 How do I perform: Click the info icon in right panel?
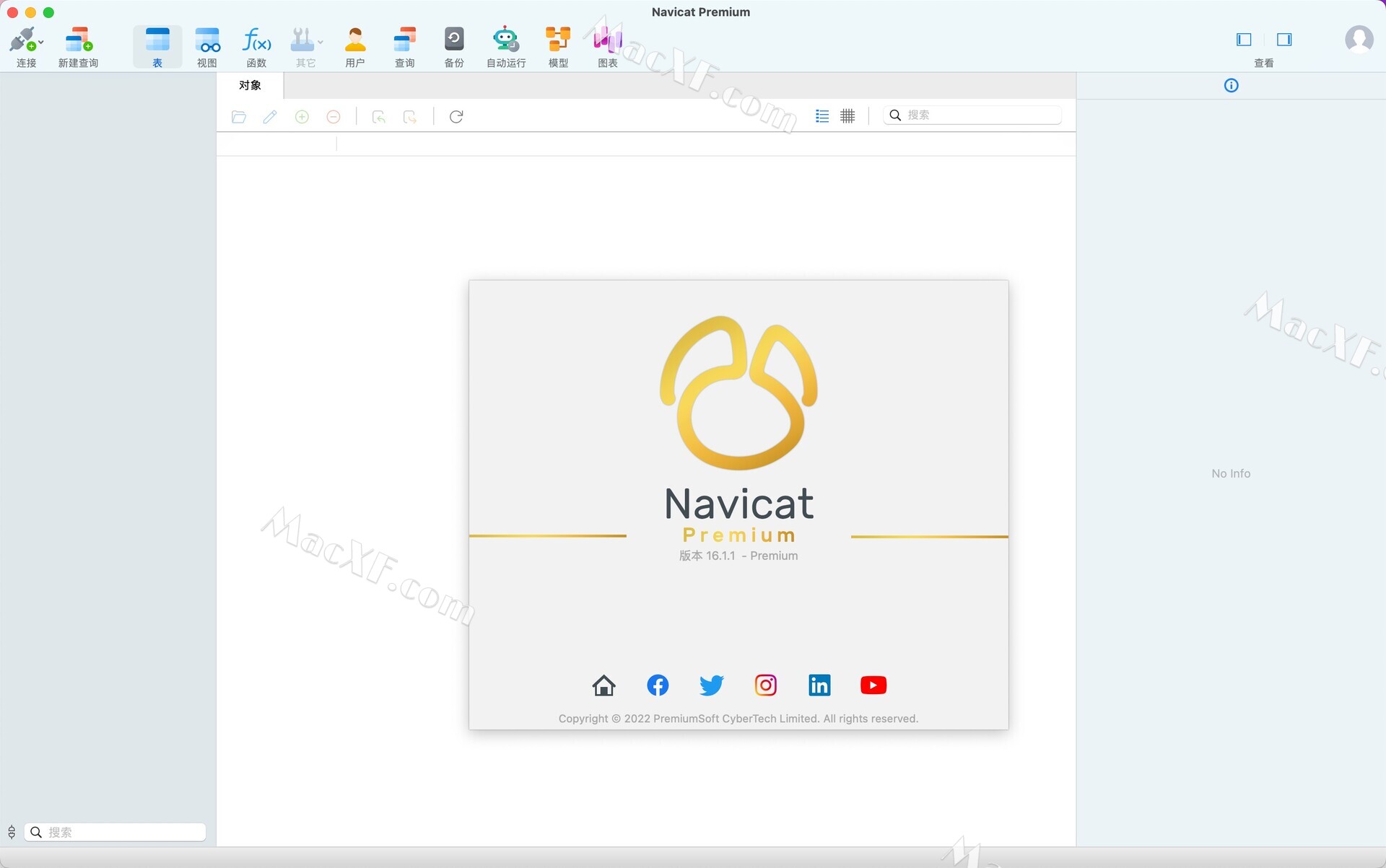click(x=1232, y=86)
